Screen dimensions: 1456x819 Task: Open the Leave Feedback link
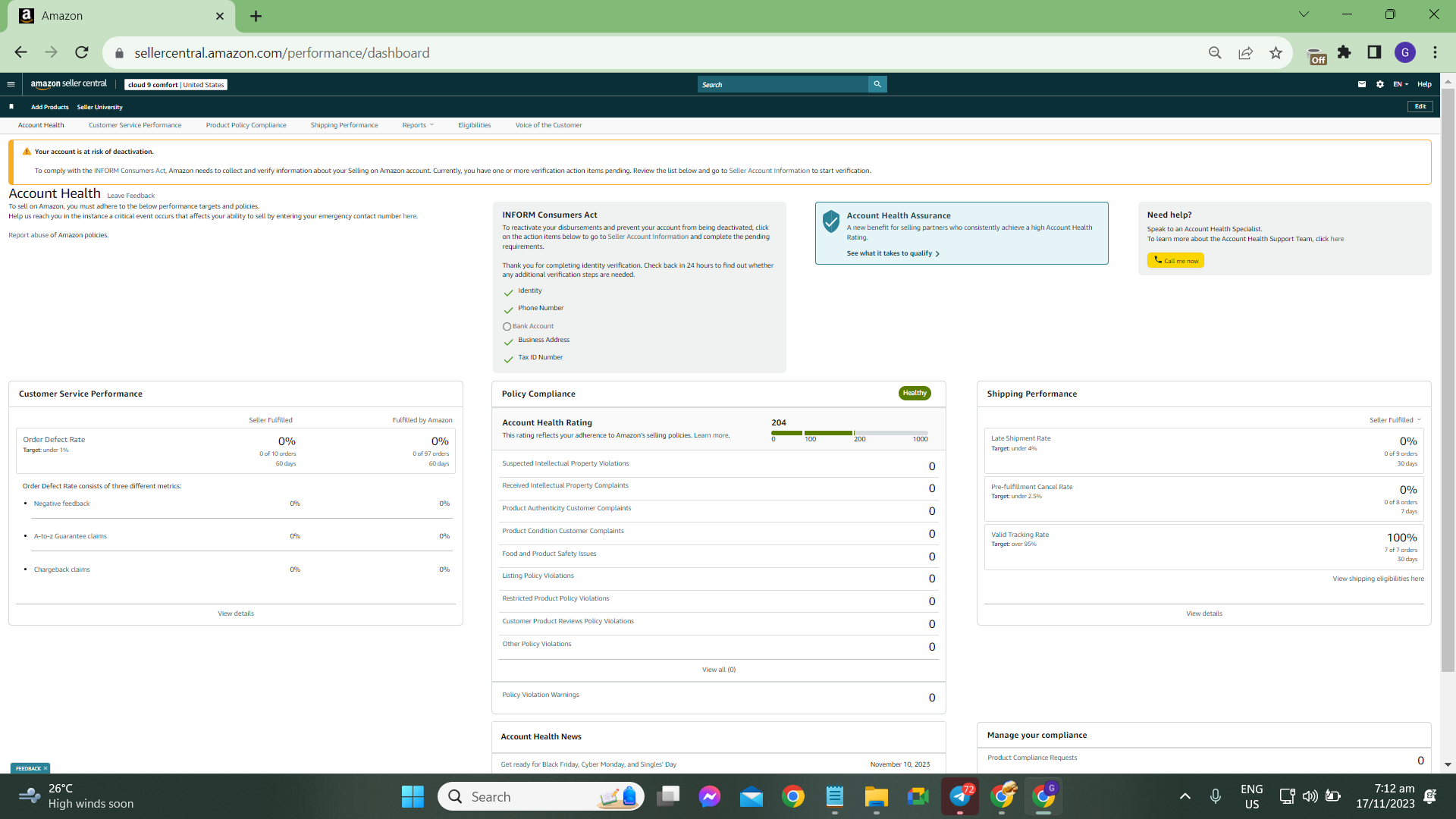pyautogui.click(x=131, y=196)
